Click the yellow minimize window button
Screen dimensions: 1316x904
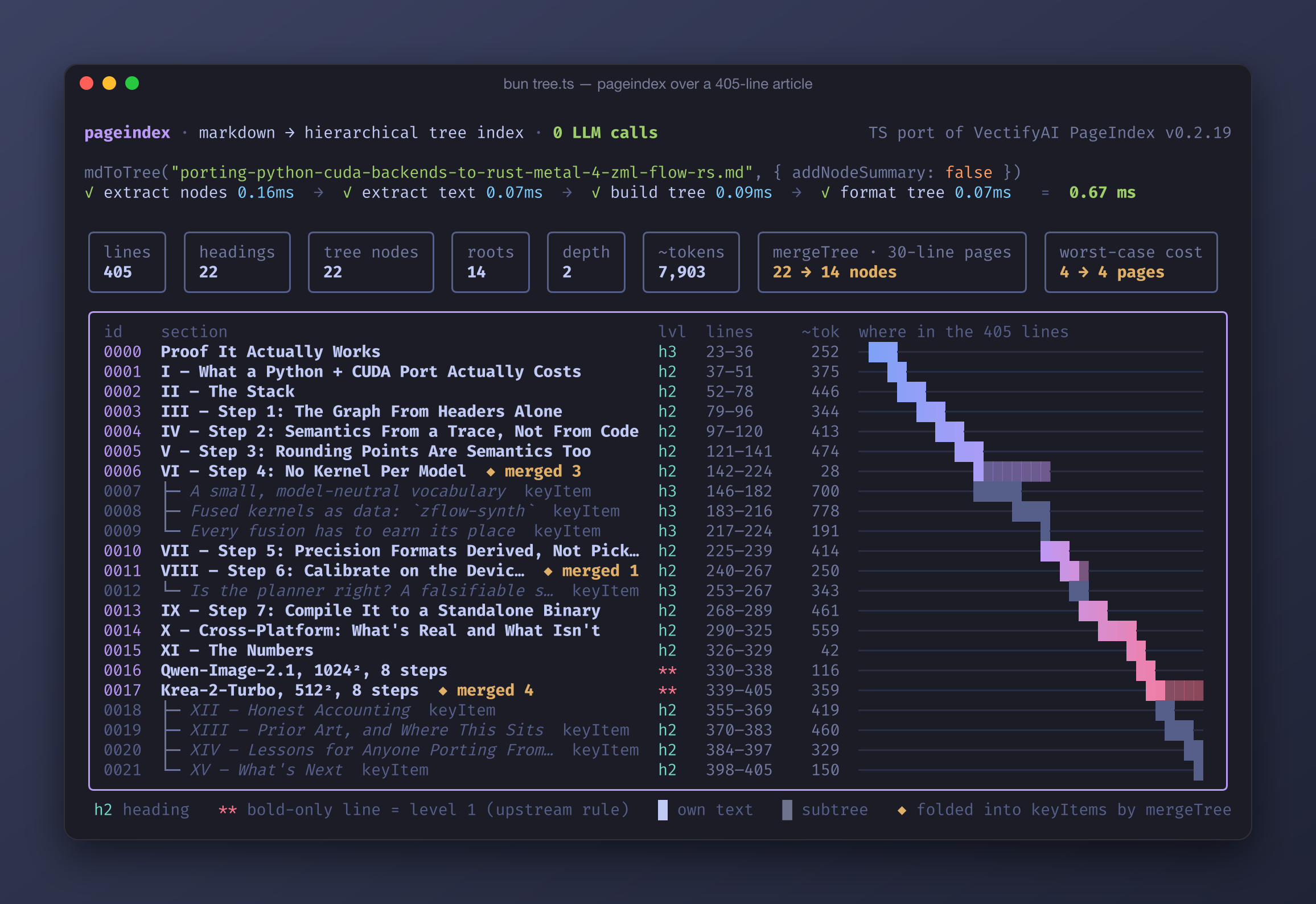(x=109, y=83)
